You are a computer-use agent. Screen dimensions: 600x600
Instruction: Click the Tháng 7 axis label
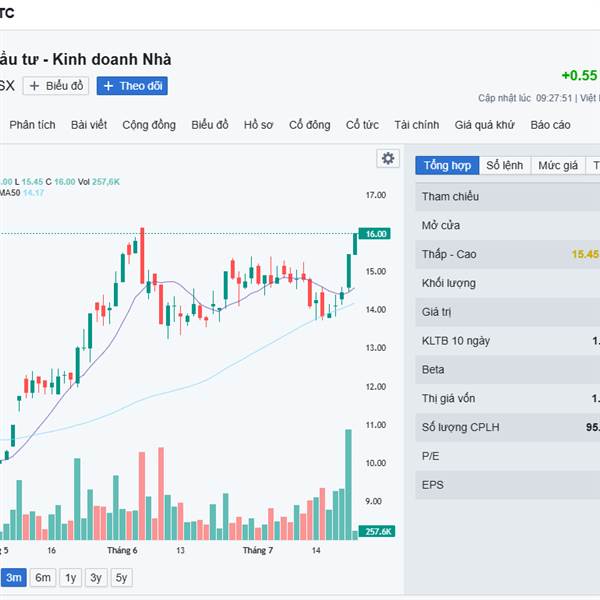258,550
